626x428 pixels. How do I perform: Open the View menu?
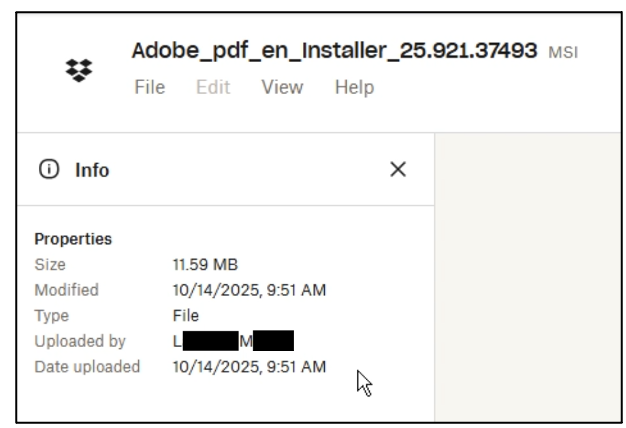282,88
